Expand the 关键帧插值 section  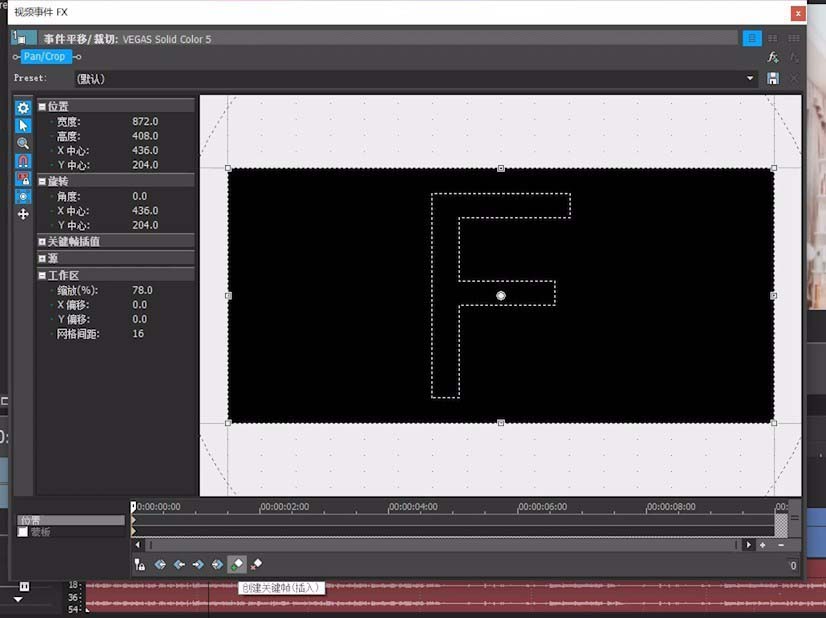click(x=42, y=242)
